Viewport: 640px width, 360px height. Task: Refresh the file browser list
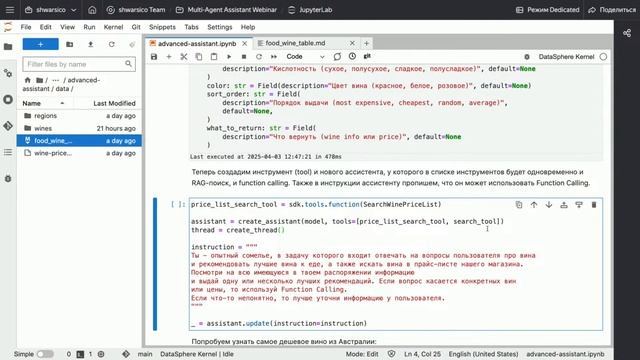(111, 44)
